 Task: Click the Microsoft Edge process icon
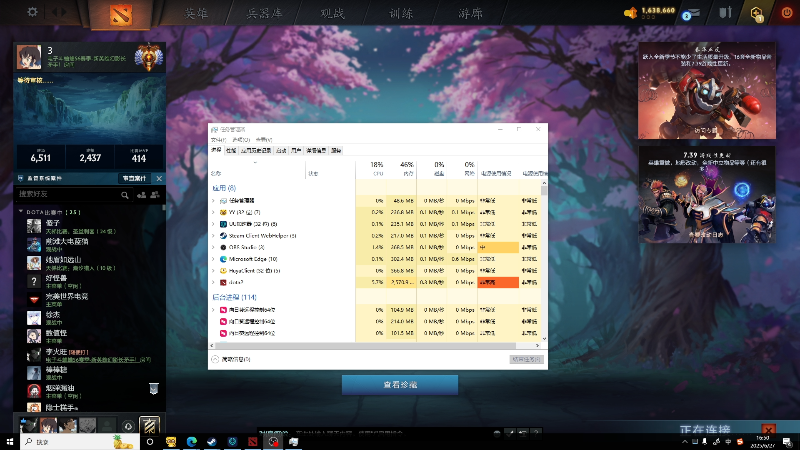(x=223, y=259)
